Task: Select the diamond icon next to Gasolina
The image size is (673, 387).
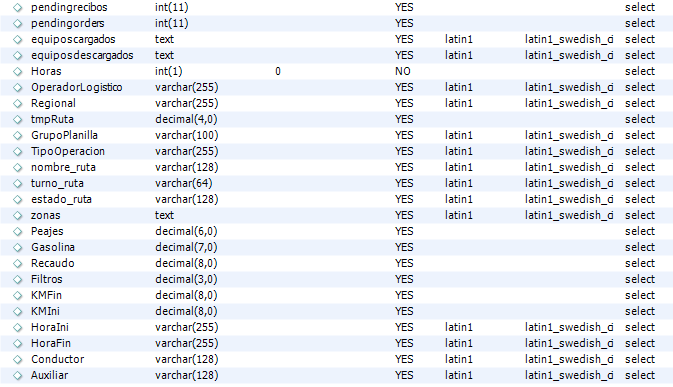Action: click(18, 248)
